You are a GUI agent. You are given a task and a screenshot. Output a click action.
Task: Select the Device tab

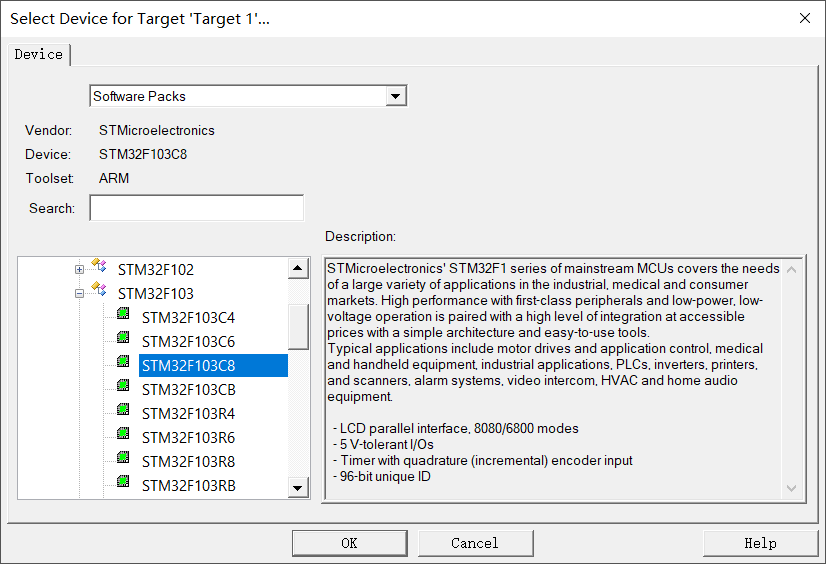click(x=38, y=54)
